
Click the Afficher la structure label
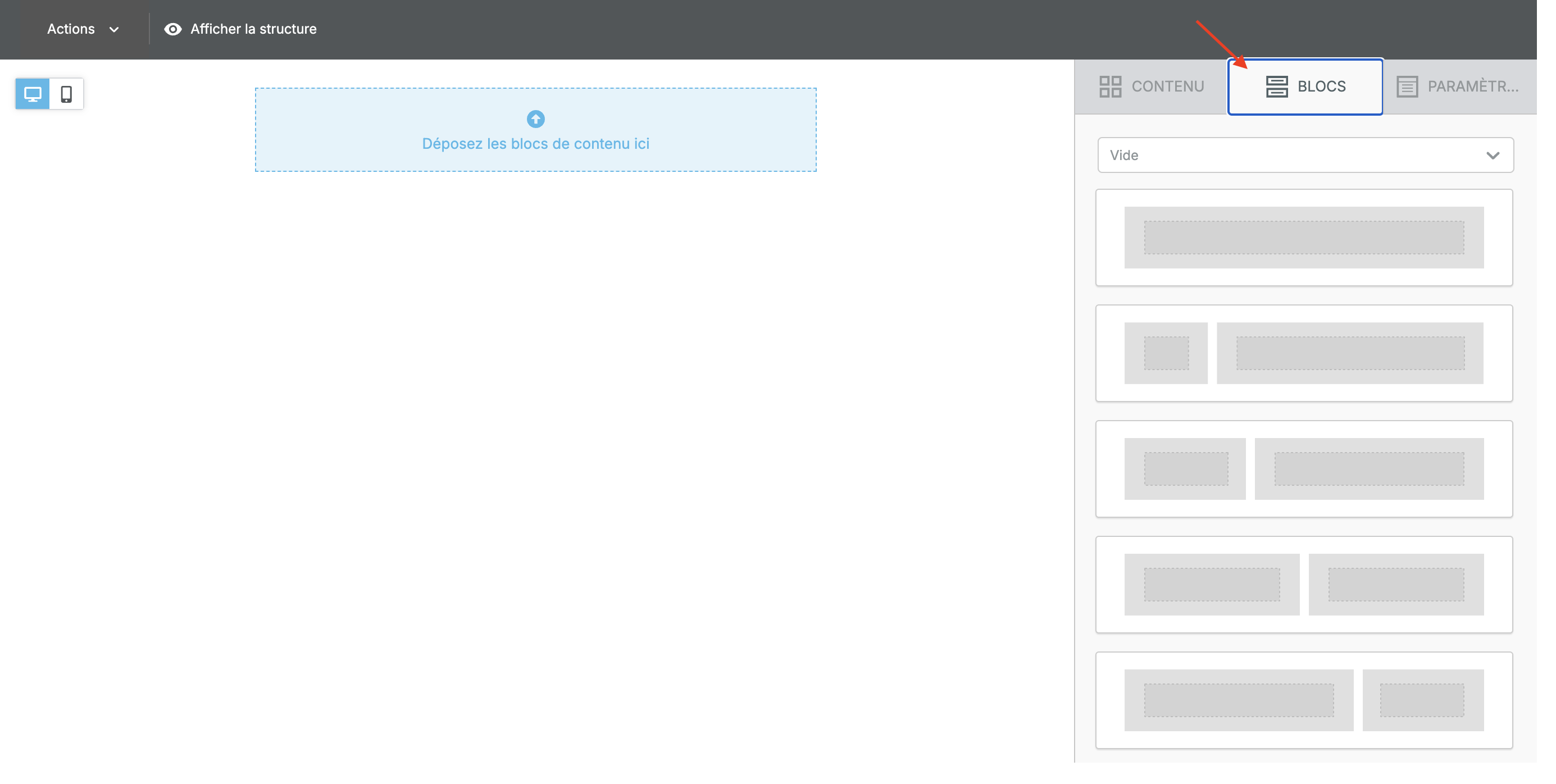(x=253, y=29)
